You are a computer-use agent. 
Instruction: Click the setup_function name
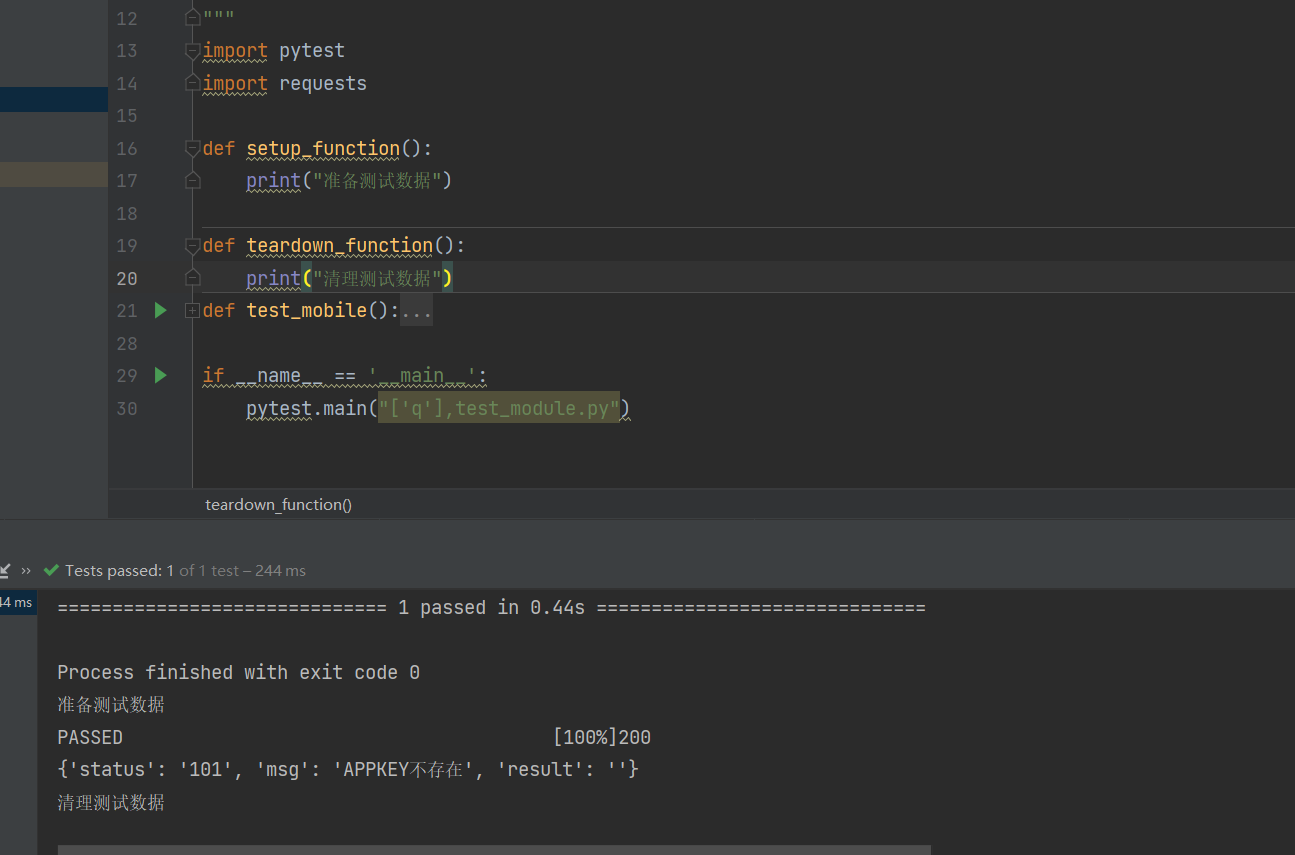tap(323, 149)
